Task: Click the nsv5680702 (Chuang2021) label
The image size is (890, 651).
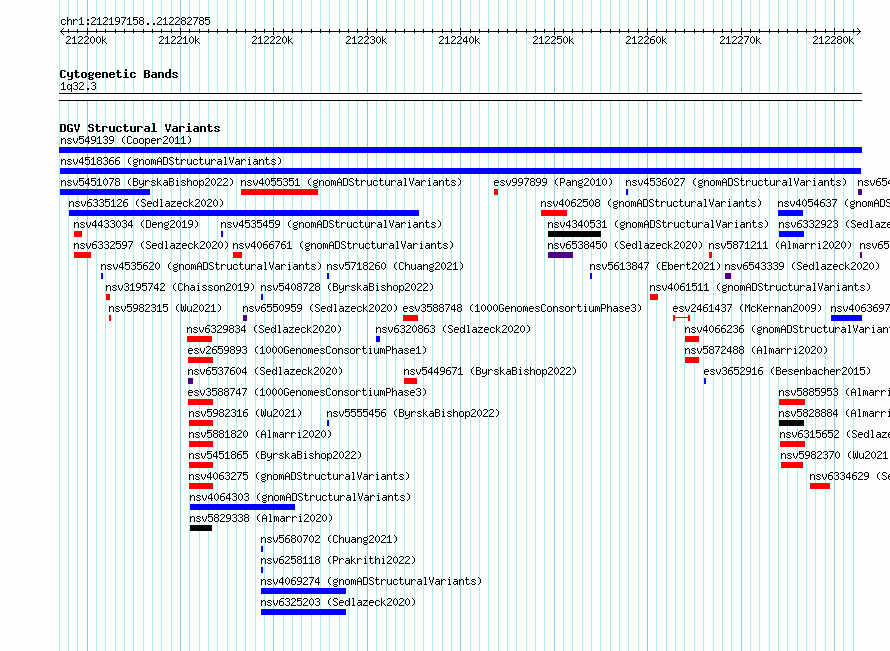Action: pos(329,539)
